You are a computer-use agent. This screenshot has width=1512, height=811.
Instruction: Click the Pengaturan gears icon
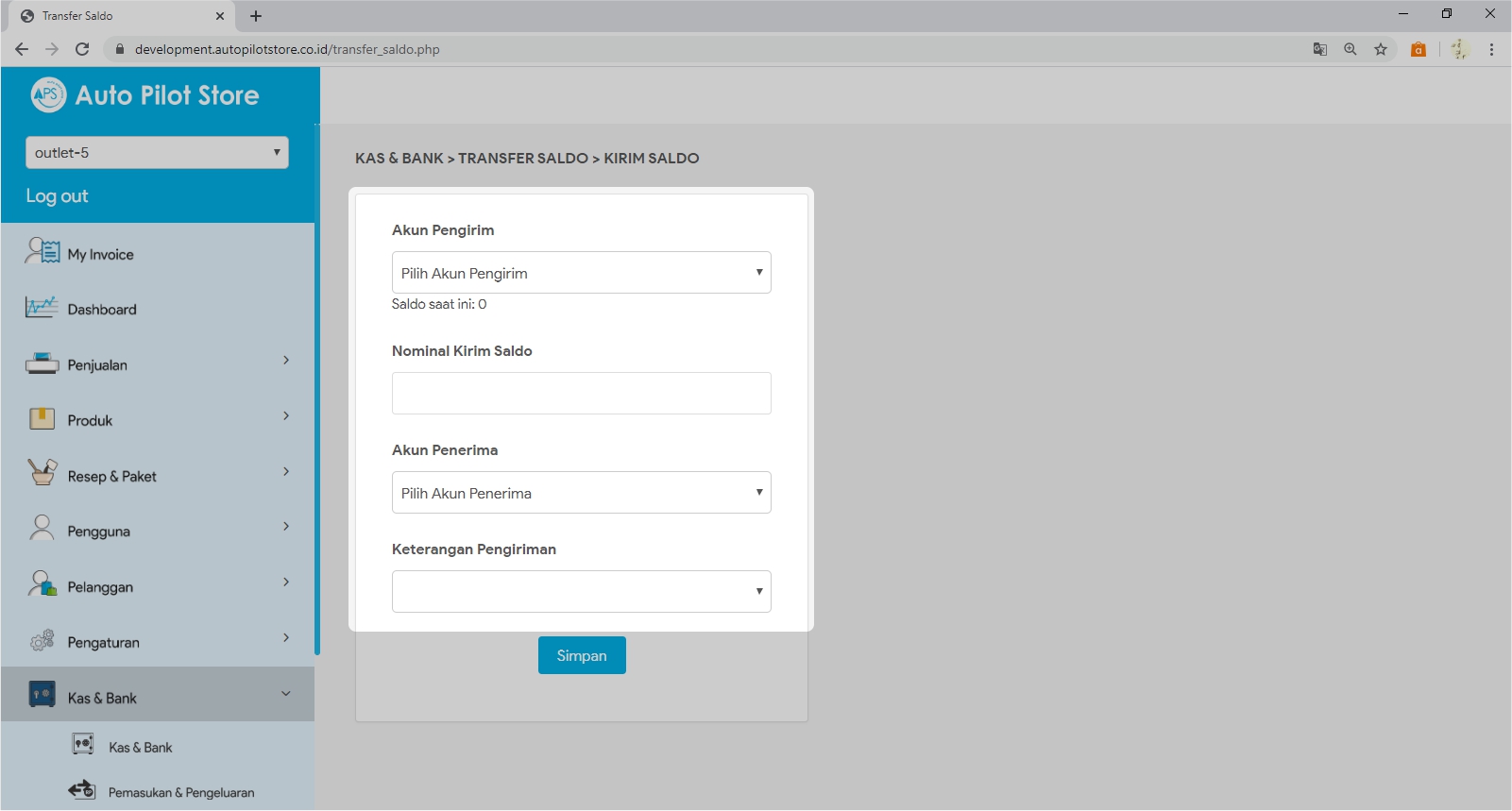tap(42, 641)
